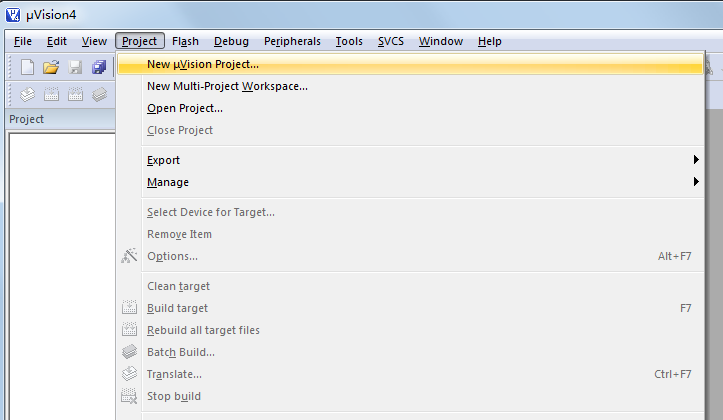Open the Debug menu
This screenshot has height=420, width=723.
[x=231, y=41]
